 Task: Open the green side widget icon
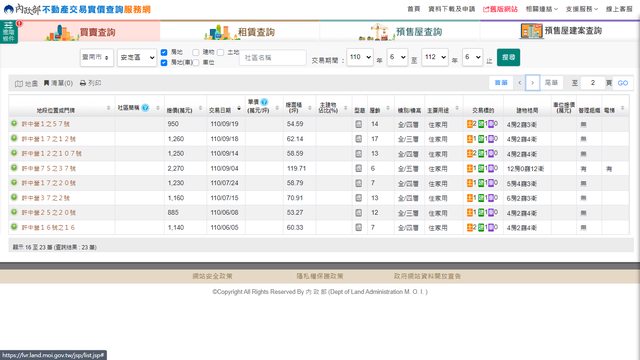point(9,32)
